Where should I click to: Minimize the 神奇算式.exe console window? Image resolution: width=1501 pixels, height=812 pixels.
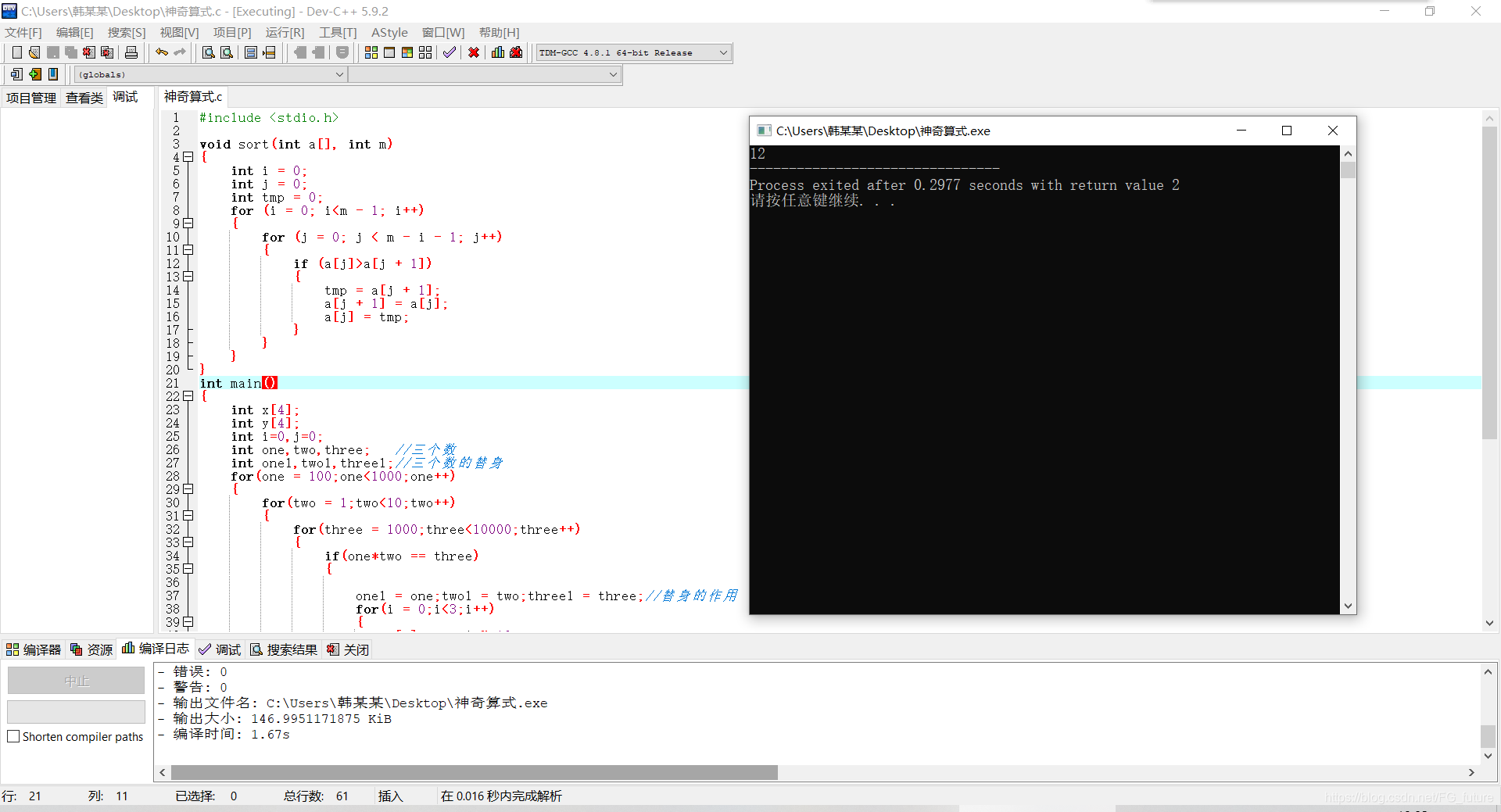(1241, 131)
